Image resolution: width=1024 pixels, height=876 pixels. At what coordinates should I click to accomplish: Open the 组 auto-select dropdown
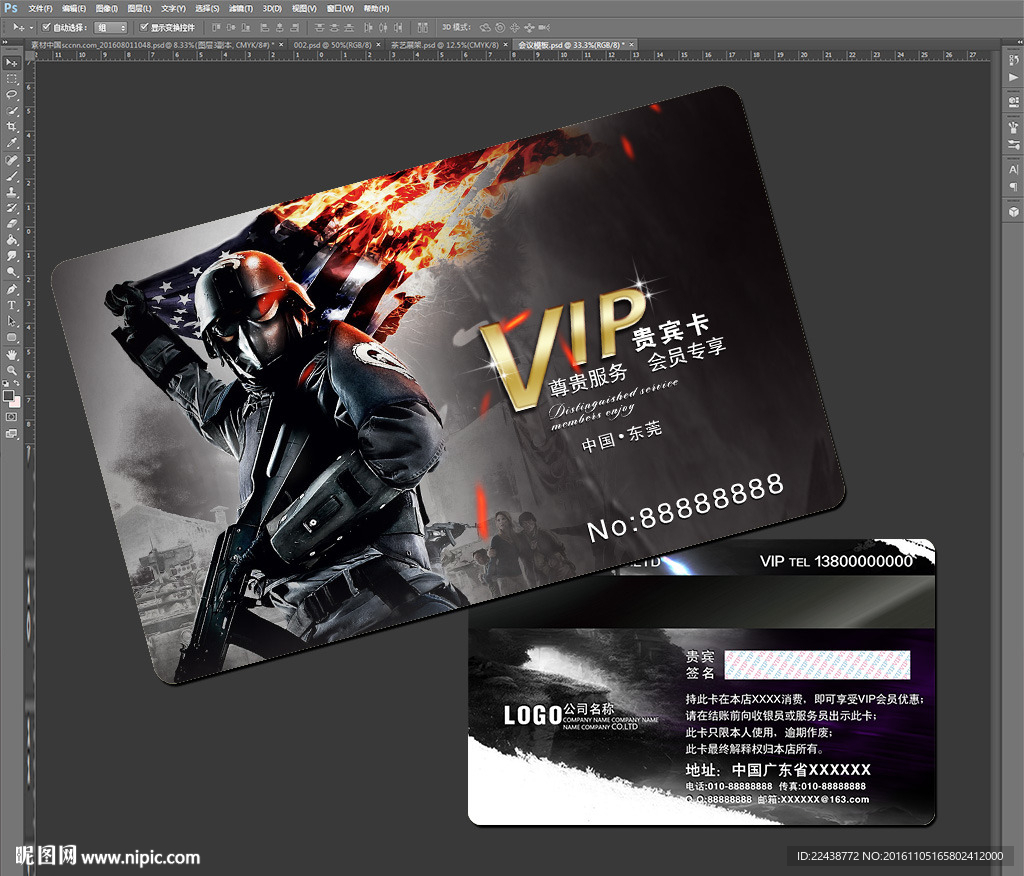tap(110, 27)
